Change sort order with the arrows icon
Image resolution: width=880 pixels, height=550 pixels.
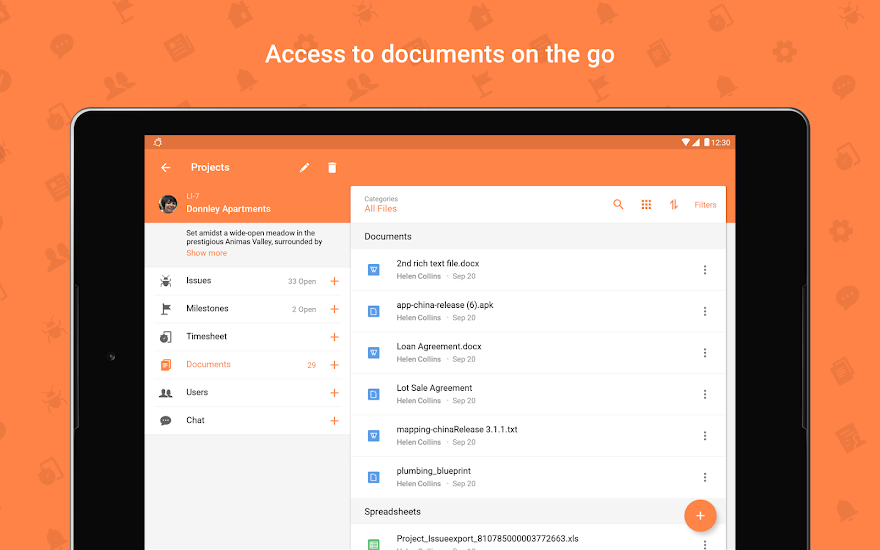tap(674, 204)
